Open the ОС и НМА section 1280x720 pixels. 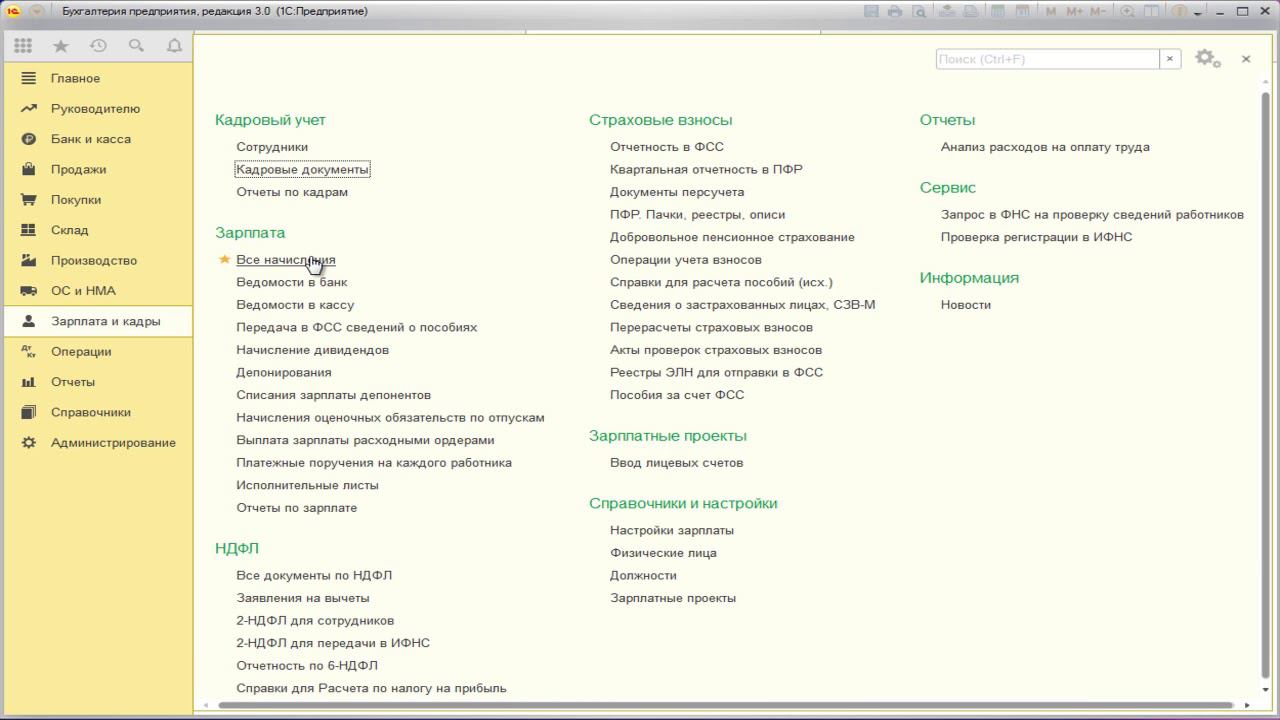pyautogui.click(x=96, y=291)
